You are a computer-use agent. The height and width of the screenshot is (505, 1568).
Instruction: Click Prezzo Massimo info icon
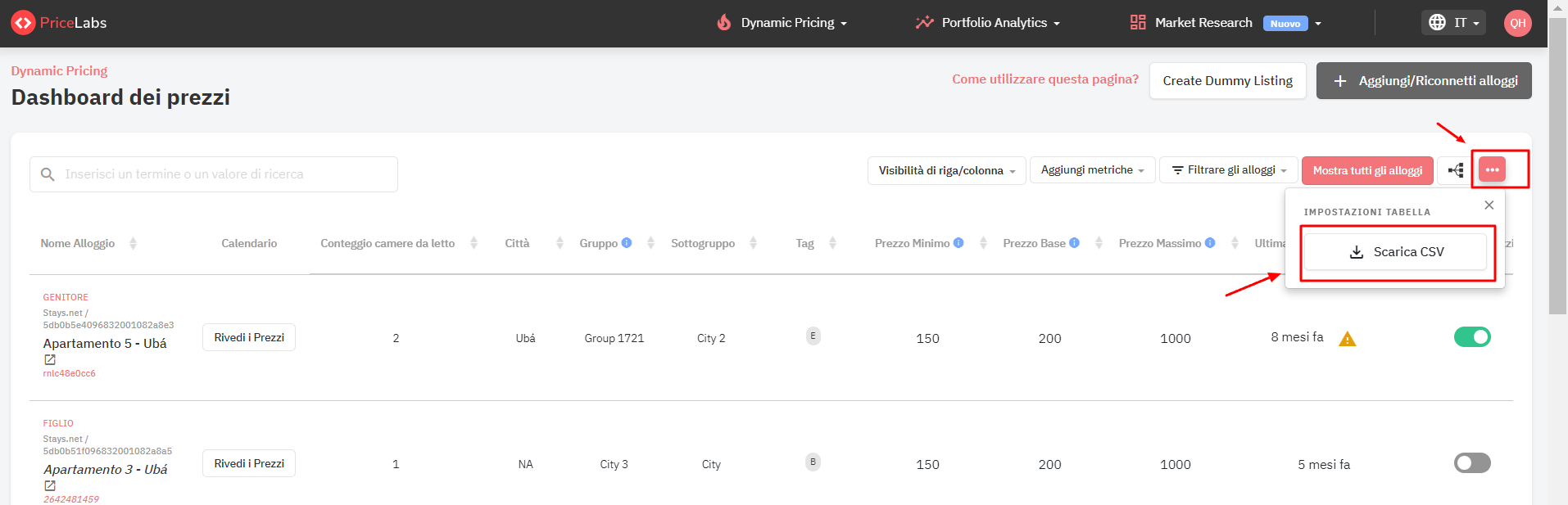click(1210, 242)
